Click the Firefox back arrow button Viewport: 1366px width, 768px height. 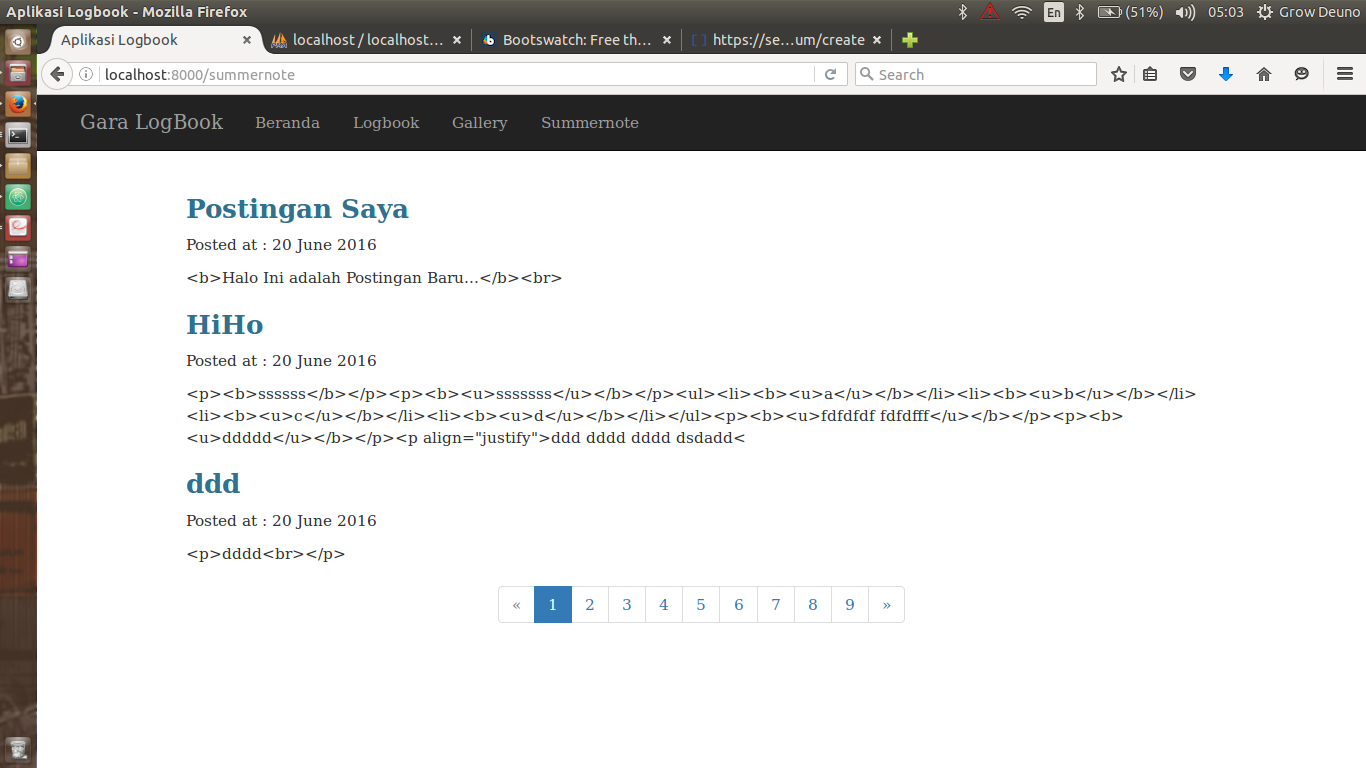coord(57,74)
